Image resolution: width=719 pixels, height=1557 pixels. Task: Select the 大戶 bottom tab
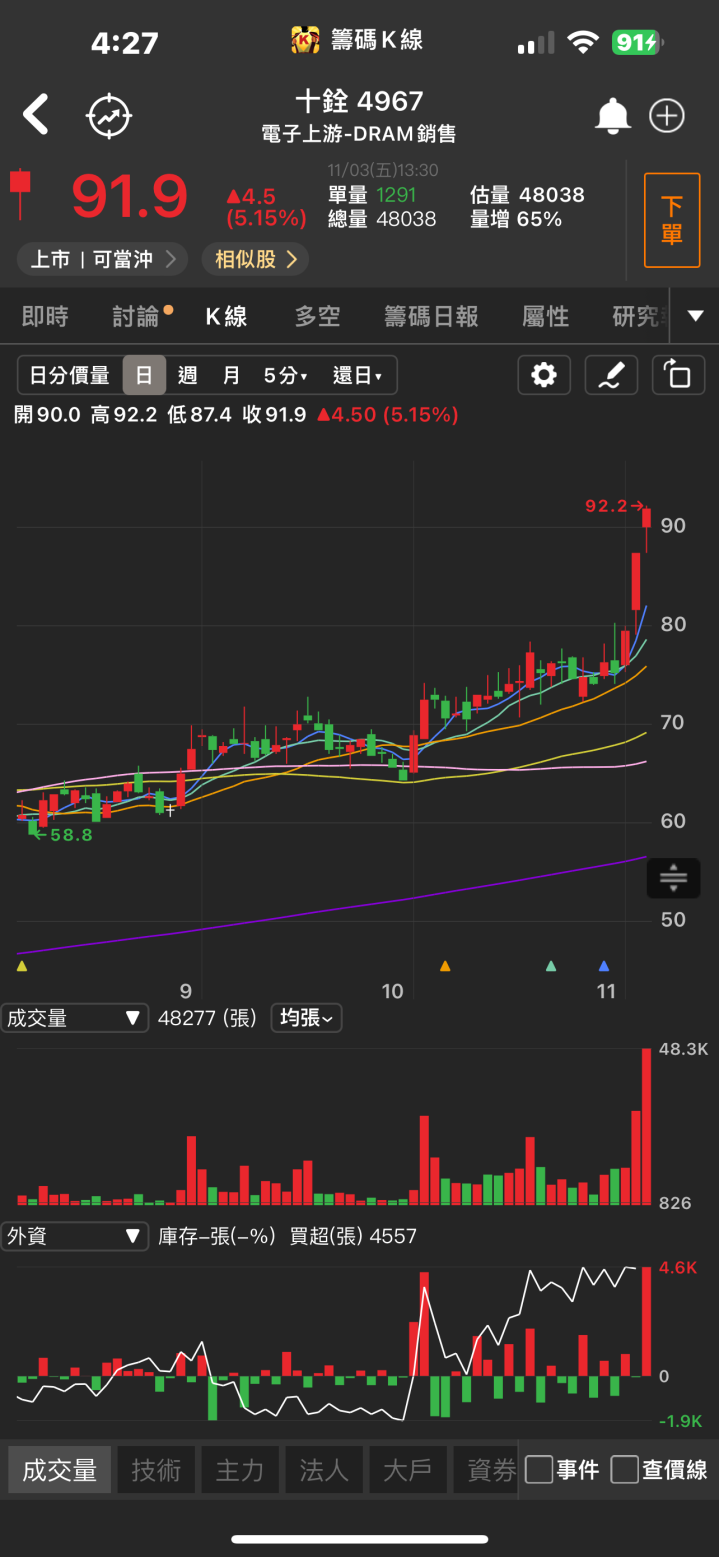(x=408, y=1470)
